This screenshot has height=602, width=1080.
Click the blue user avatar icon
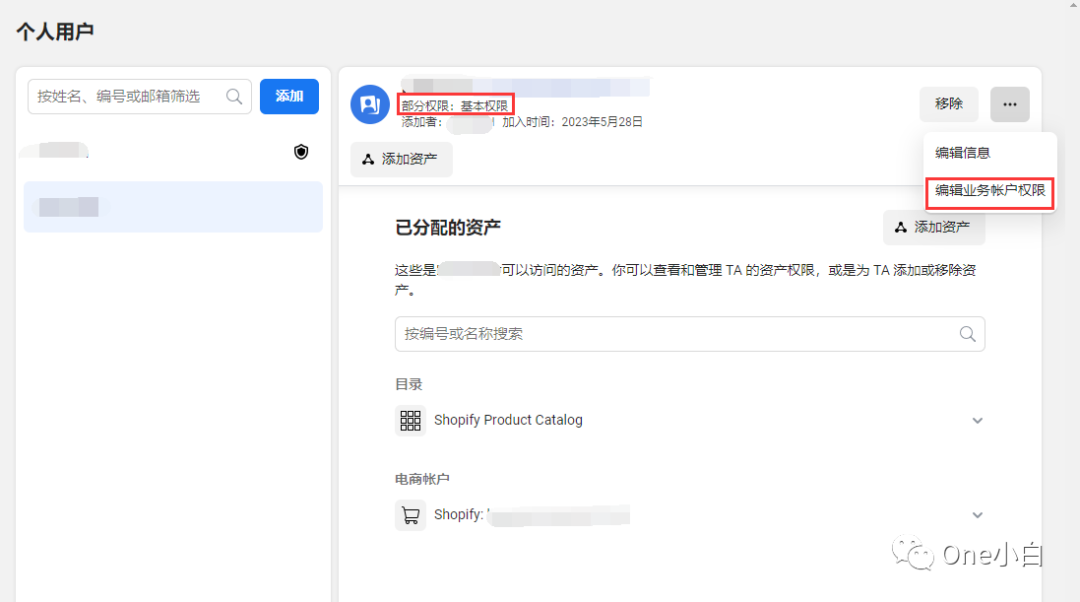pyautogui.click(x=369, y=104)
